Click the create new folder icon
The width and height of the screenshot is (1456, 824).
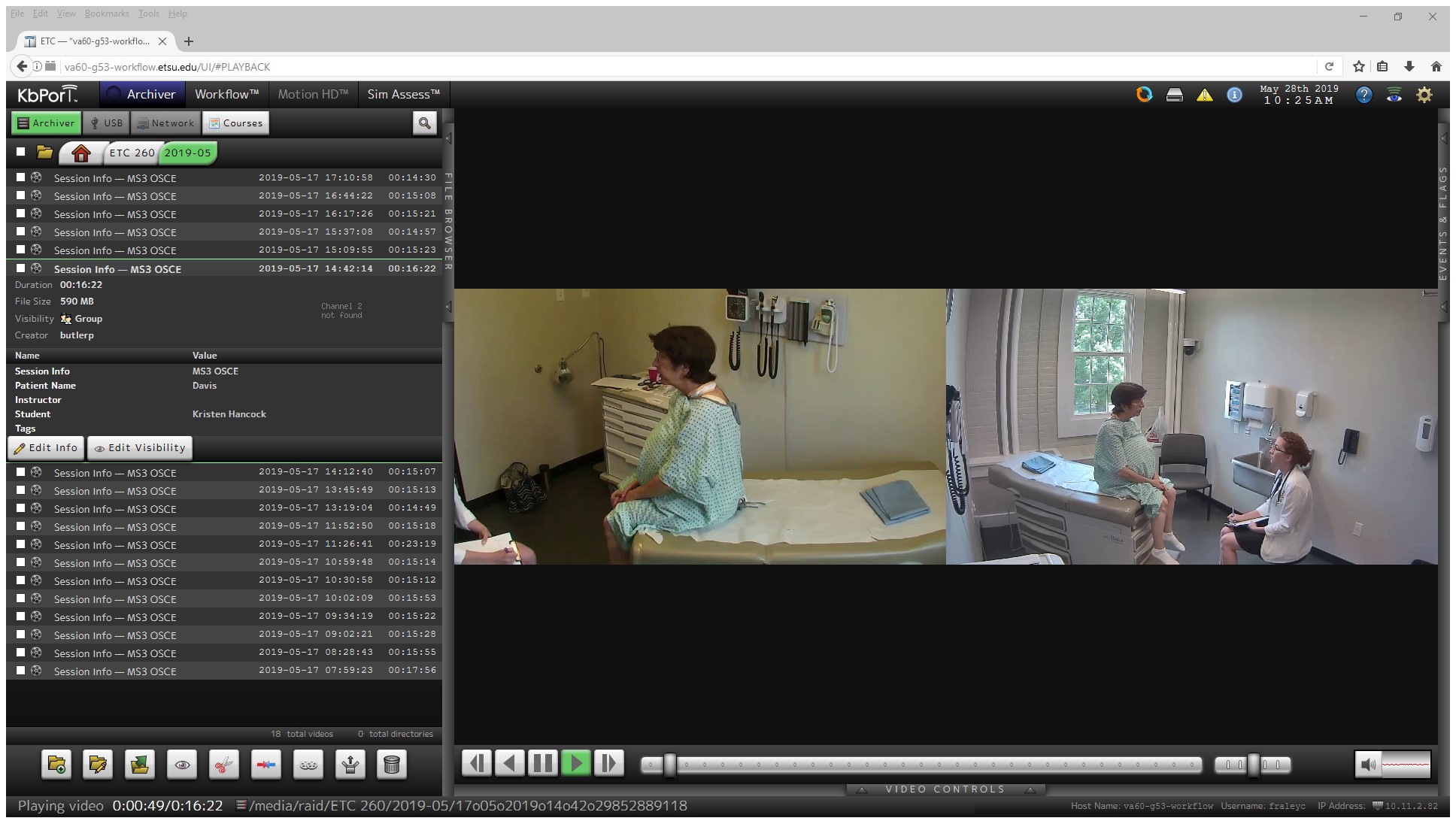click(x=56, y=765)
